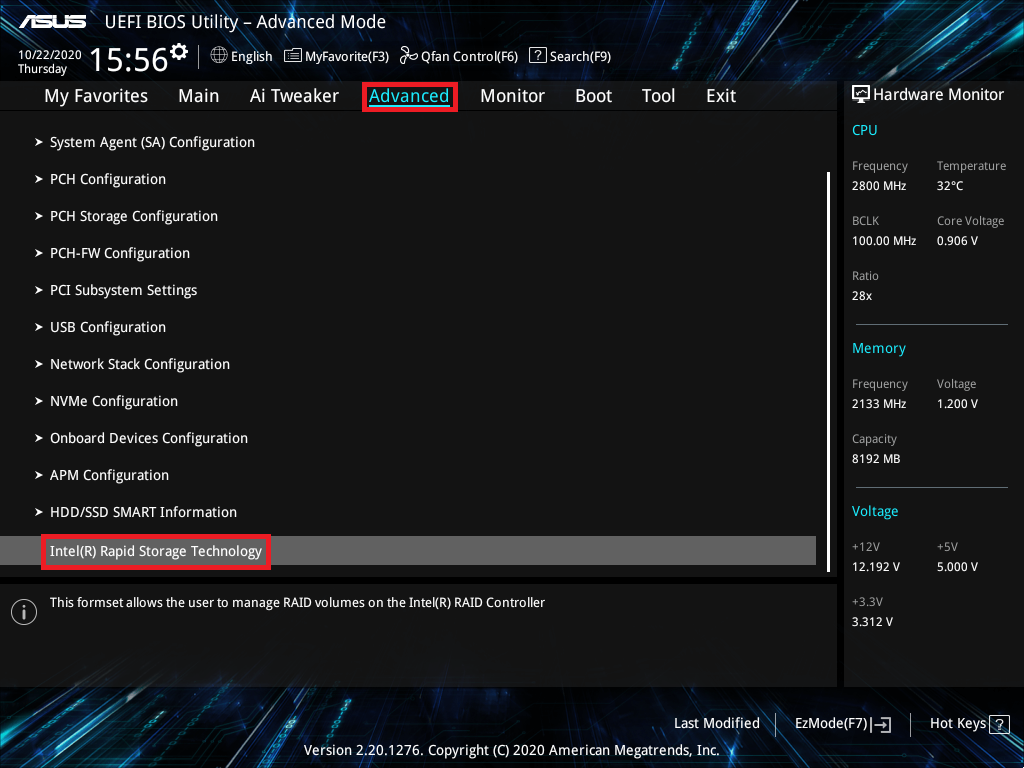
Task: Click the Hot Keys question mark icon
Action: [999, 724]
